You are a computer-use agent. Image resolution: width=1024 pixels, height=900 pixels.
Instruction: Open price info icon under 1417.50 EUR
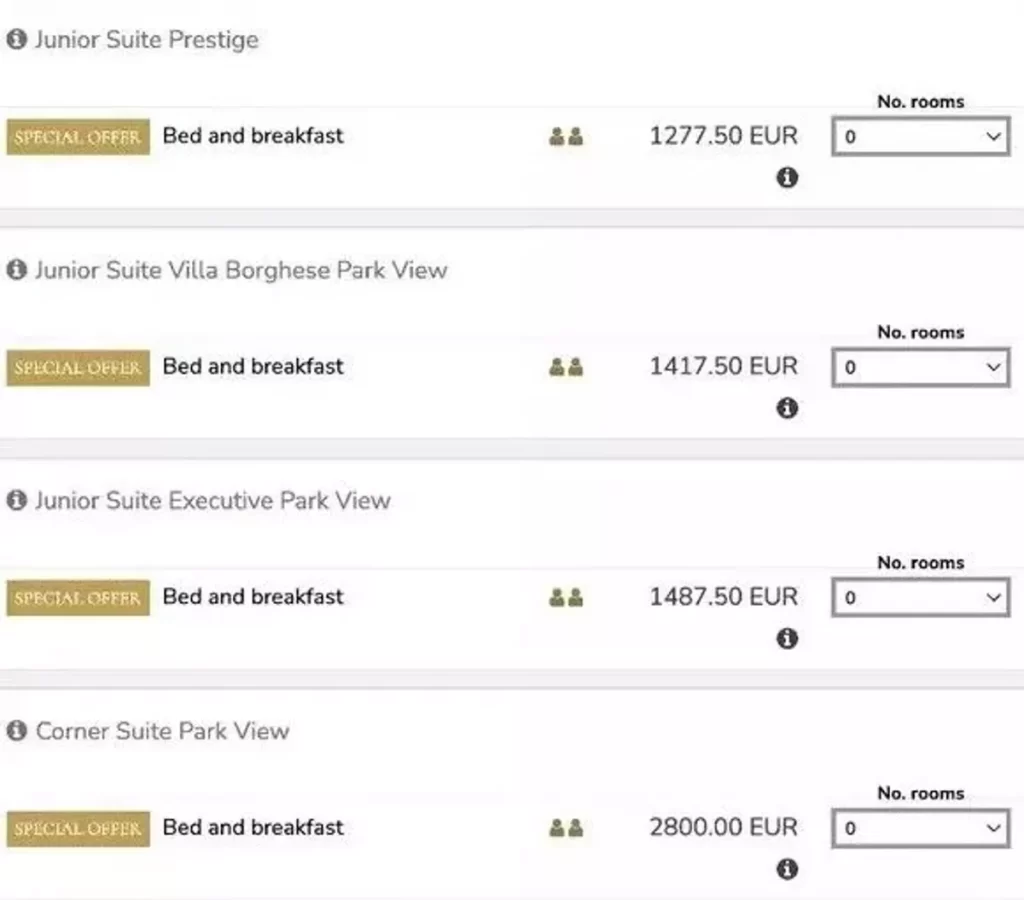(787, 408)
